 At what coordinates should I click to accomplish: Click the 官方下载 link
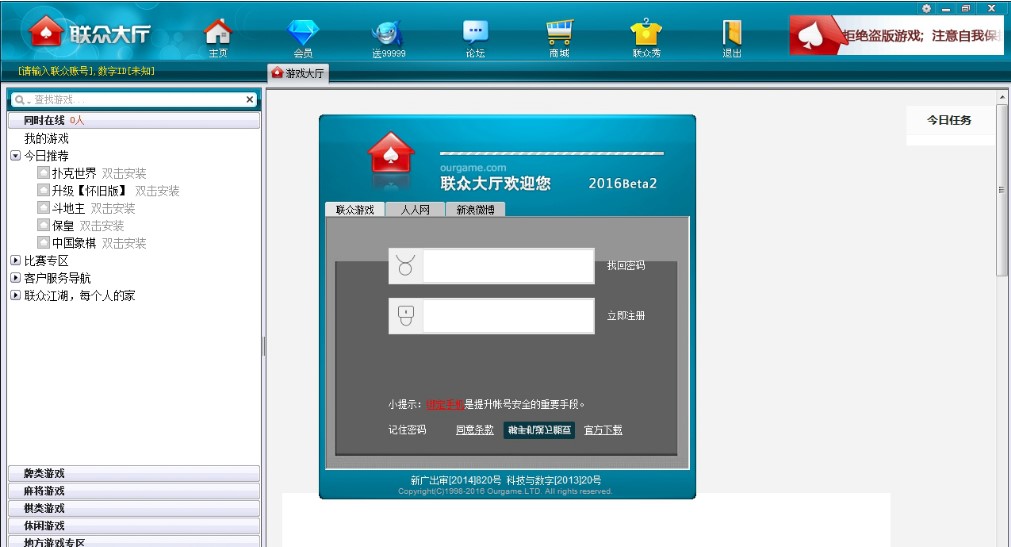point(603,430)
